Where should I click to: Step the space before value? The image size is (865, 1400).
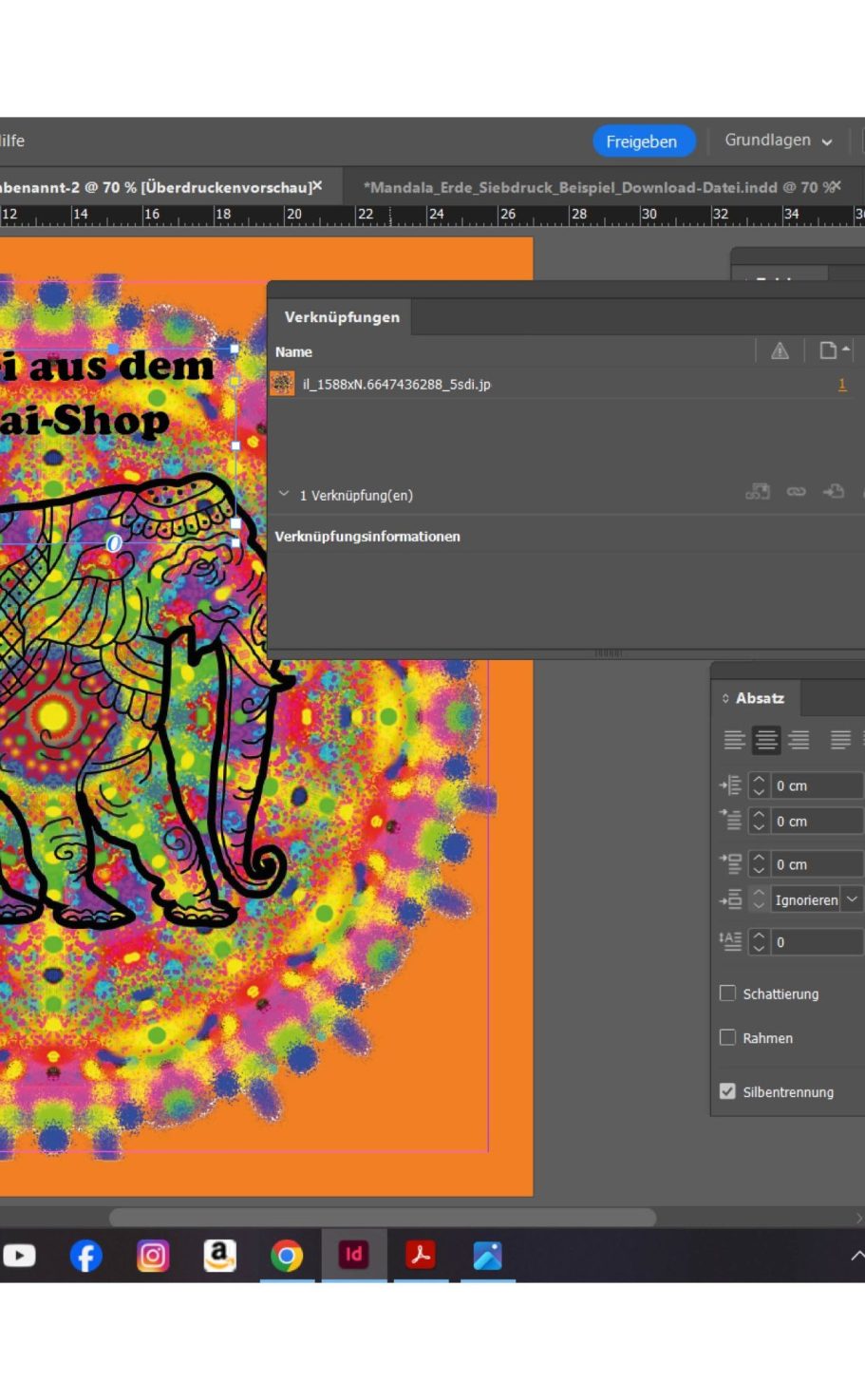[x=759, y=864]
